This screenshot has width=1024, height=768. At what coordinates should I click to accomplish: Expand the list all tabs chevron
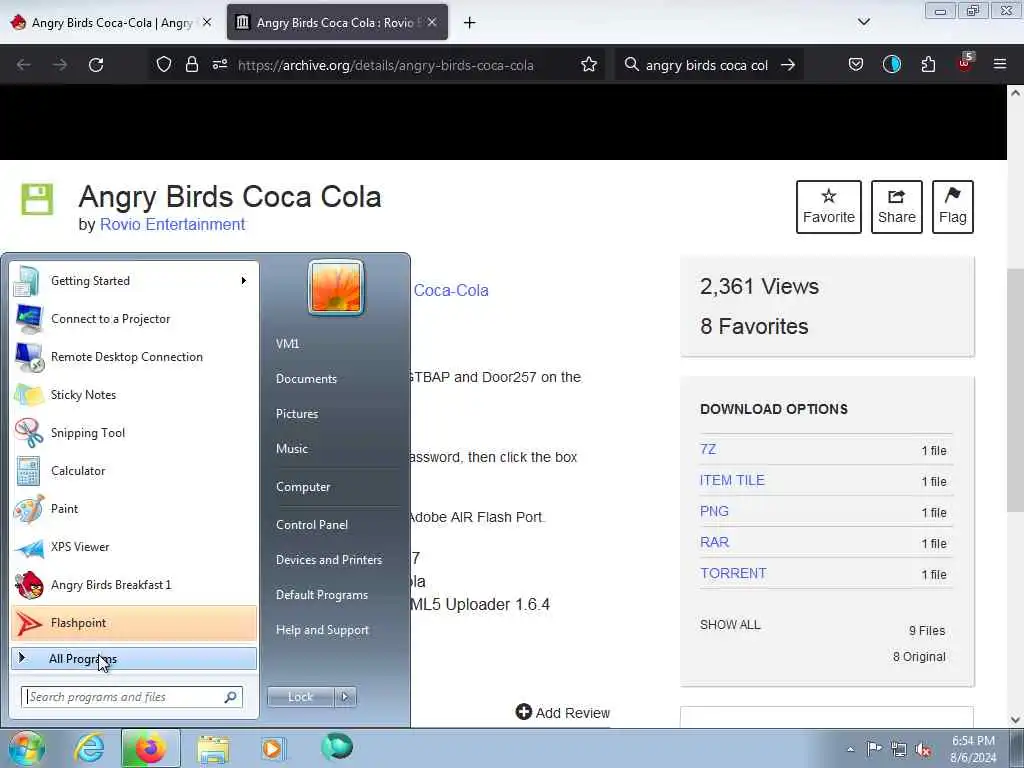click(x=863, y=22)
